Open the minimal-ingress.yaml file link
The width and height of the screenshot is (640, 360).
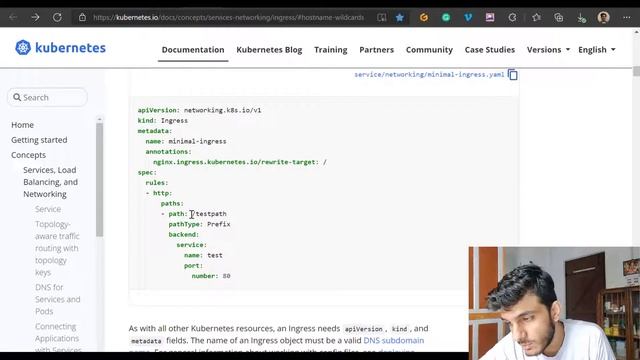coord(429,75)
